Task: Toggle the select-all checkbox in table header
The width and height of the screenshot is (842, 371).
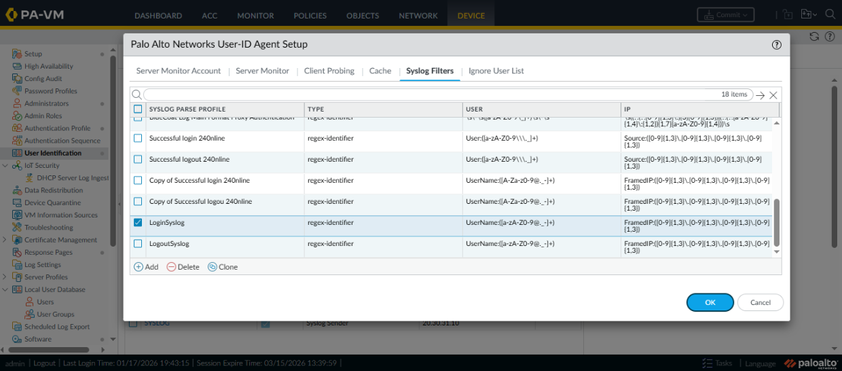Action: tap(138, 109)
